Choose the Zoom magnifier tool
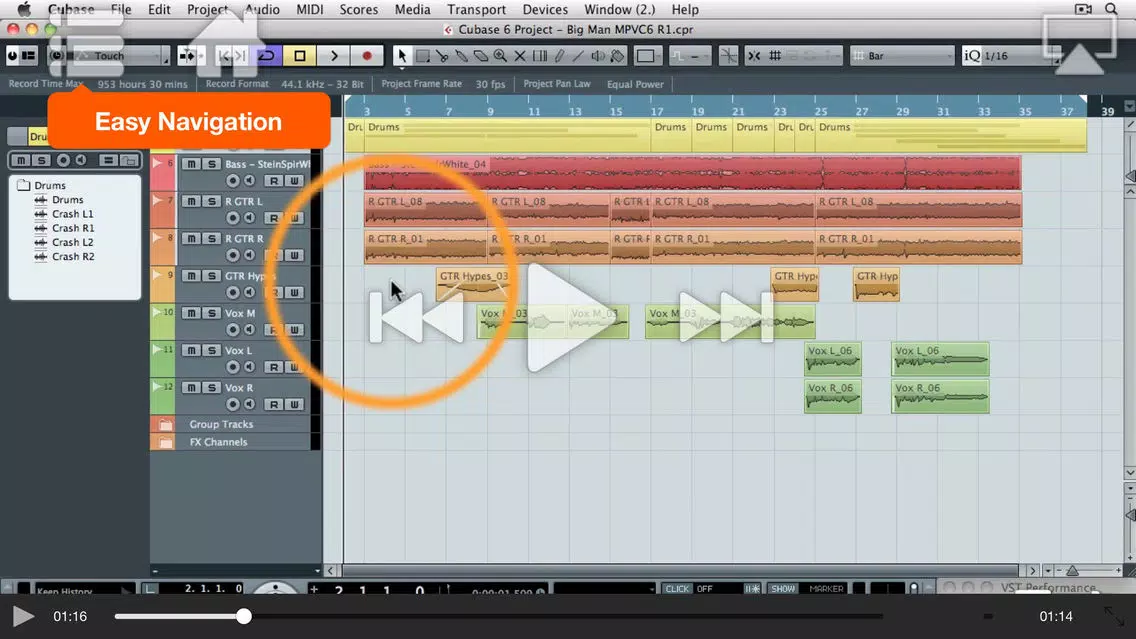The image size is (1136, 639). pos(500,56)
